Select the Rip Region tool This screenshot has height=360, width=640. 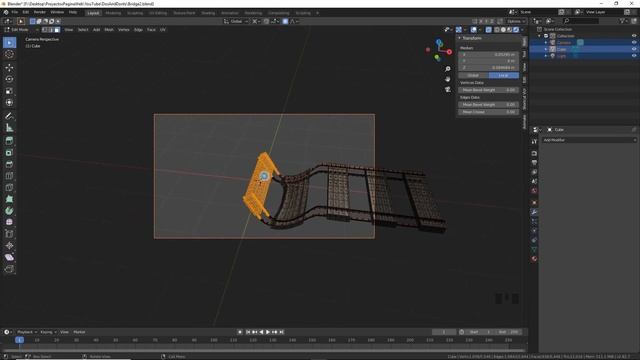[x=9, y=269]
